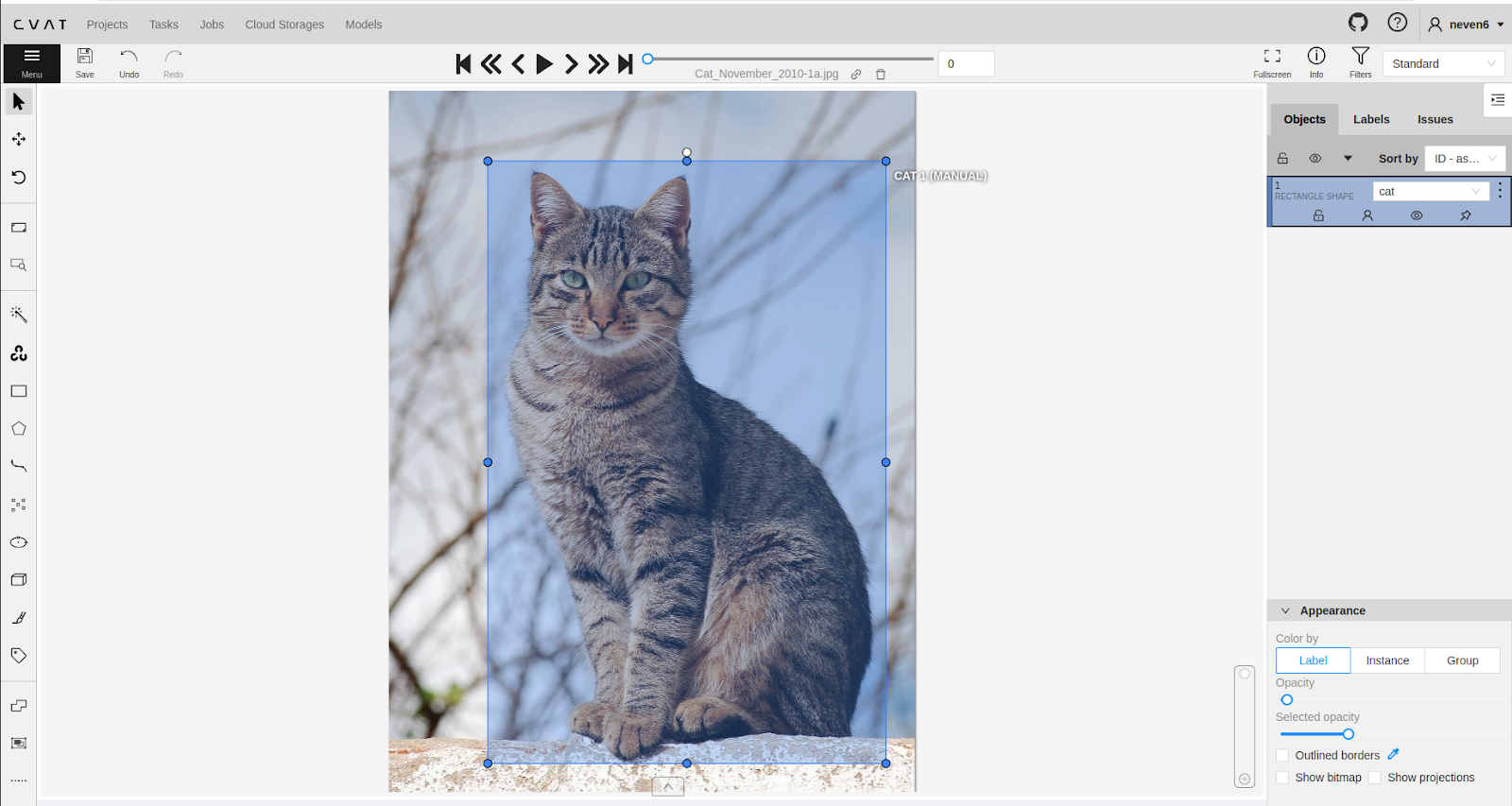Hide all objects with header eye icon

click(1314, 159)
